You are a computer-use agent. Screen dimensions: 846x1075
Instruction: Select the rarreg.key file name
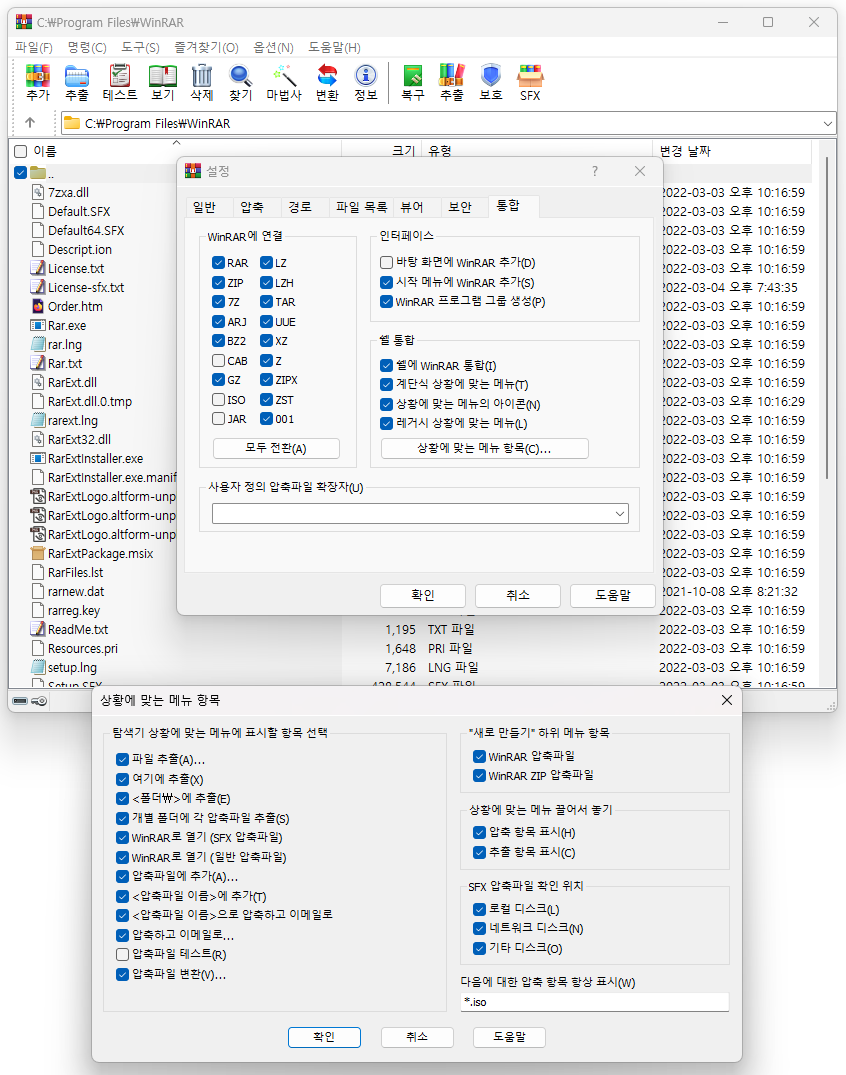(x=74, y=610)
